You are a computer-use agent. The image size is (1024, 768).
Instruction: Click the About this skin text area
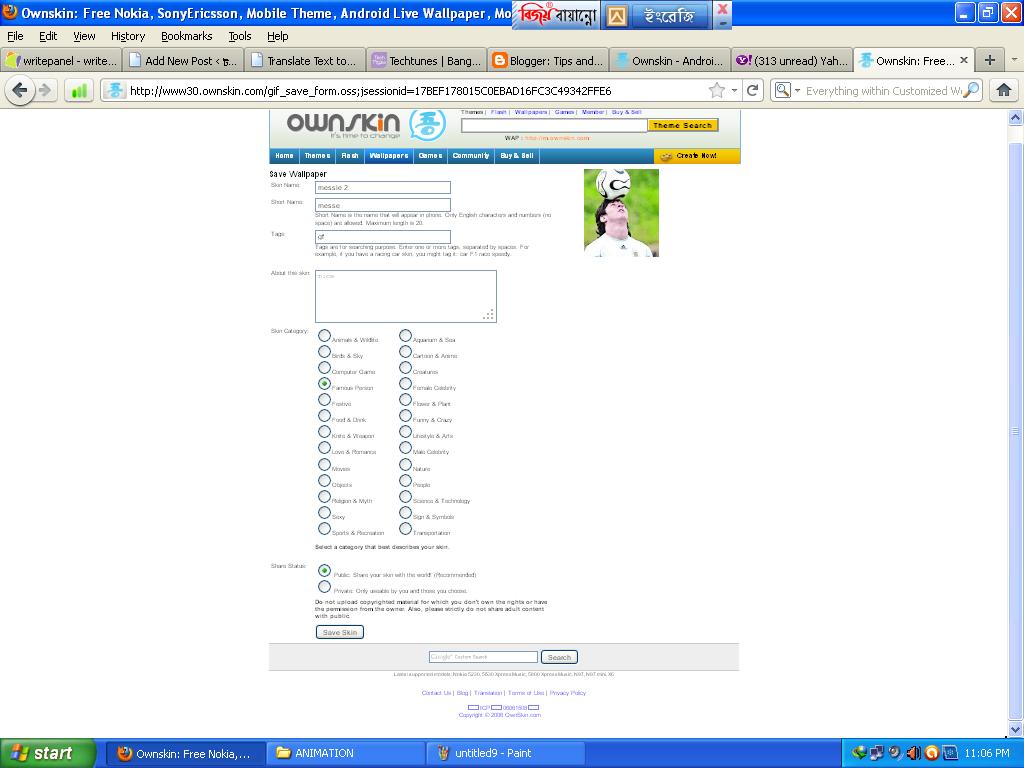click(406, 296)
